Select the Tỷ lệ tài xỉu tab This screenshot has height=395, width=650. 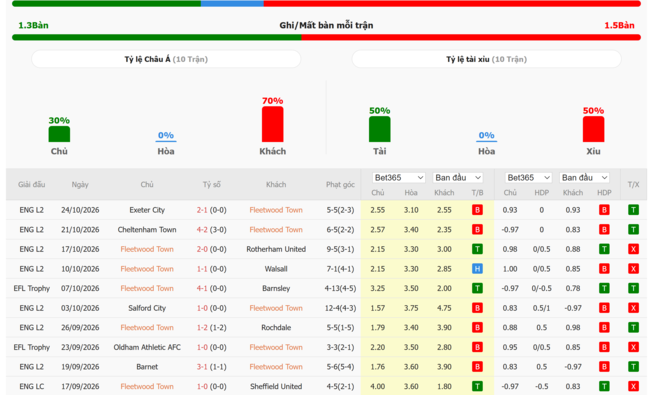pyautogui.click(x=487, y=59)
